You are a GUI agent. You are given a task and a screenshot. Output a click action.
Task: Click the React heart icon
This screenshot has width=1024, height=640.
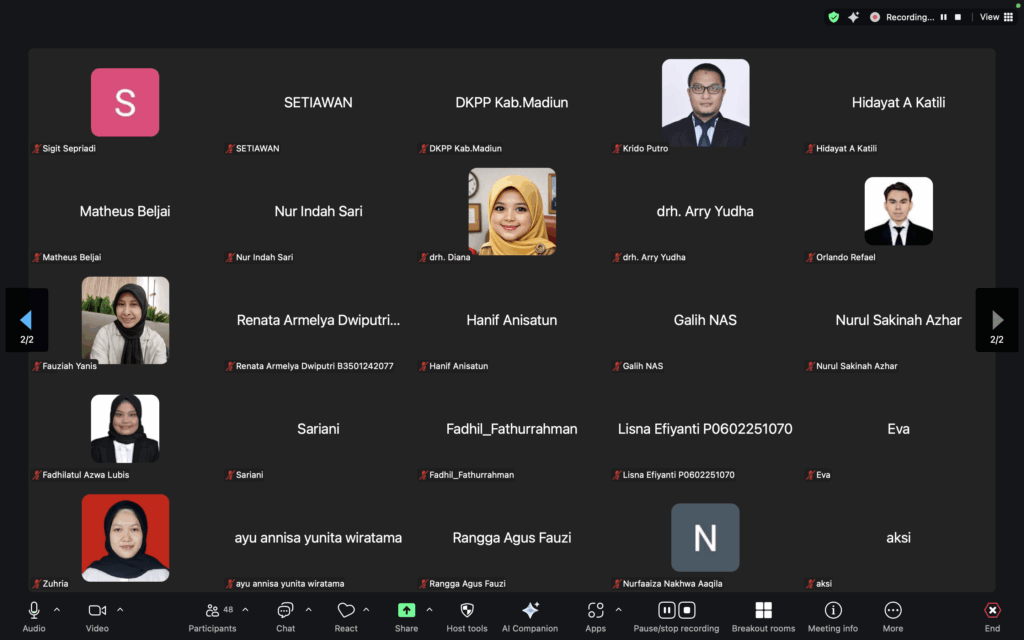(346, 611)
